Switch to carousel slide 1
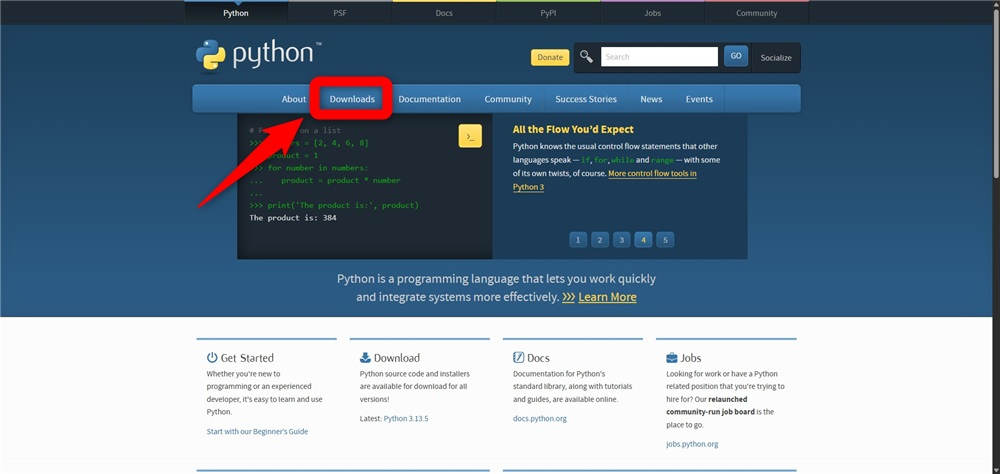Image resolution: width=1000 pixels, height=474 pixels. click(578, 240)
